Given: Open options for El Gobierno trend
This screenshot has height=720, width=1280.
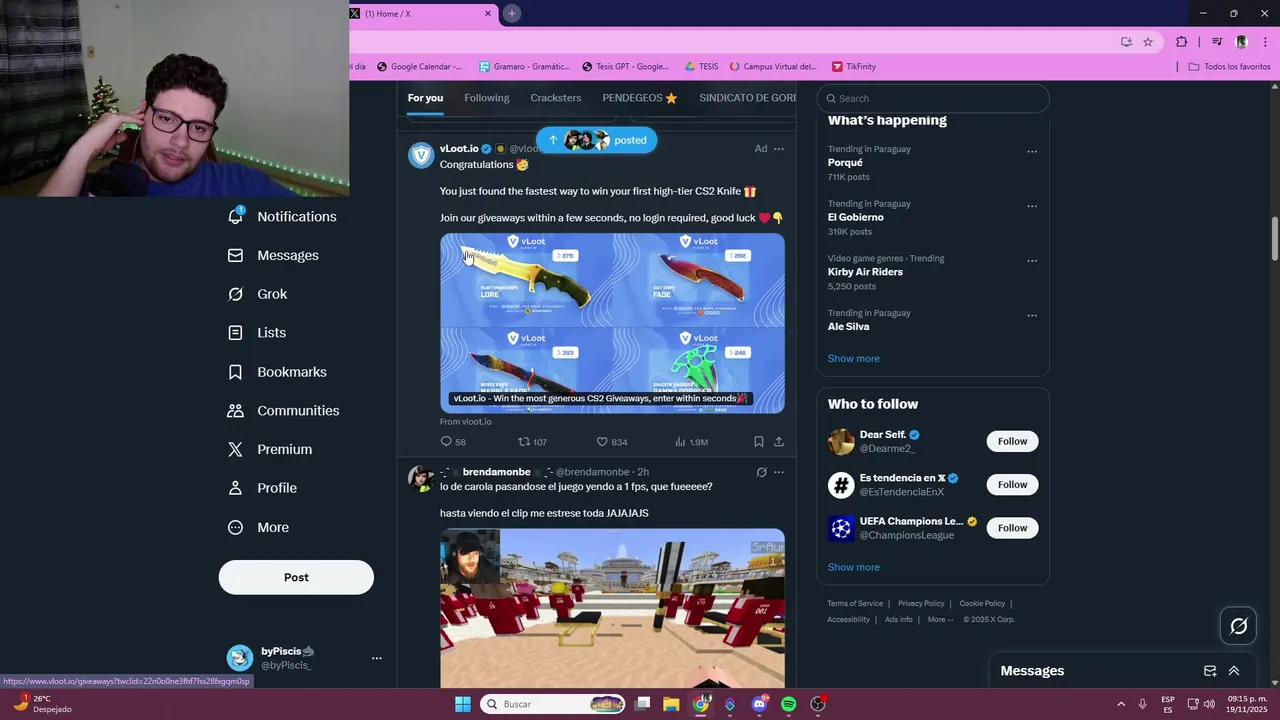Looking at the screenshot, I should click(x=1032, y=207).
